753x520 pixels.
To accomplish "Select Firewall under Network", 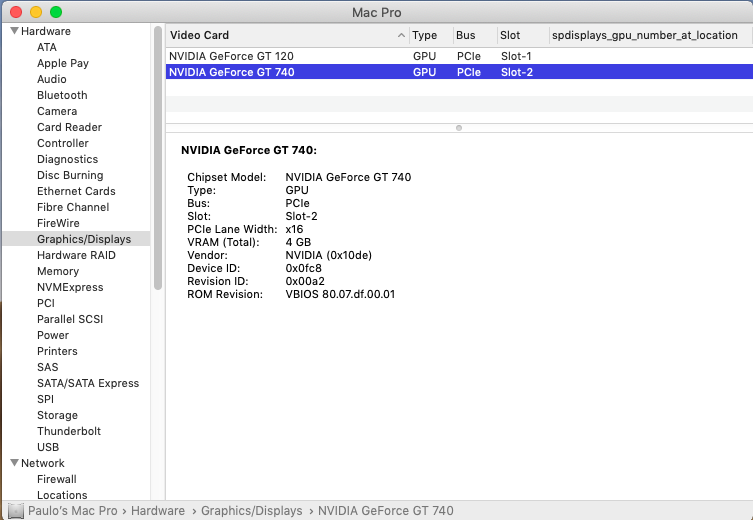I will coord(57,479).
